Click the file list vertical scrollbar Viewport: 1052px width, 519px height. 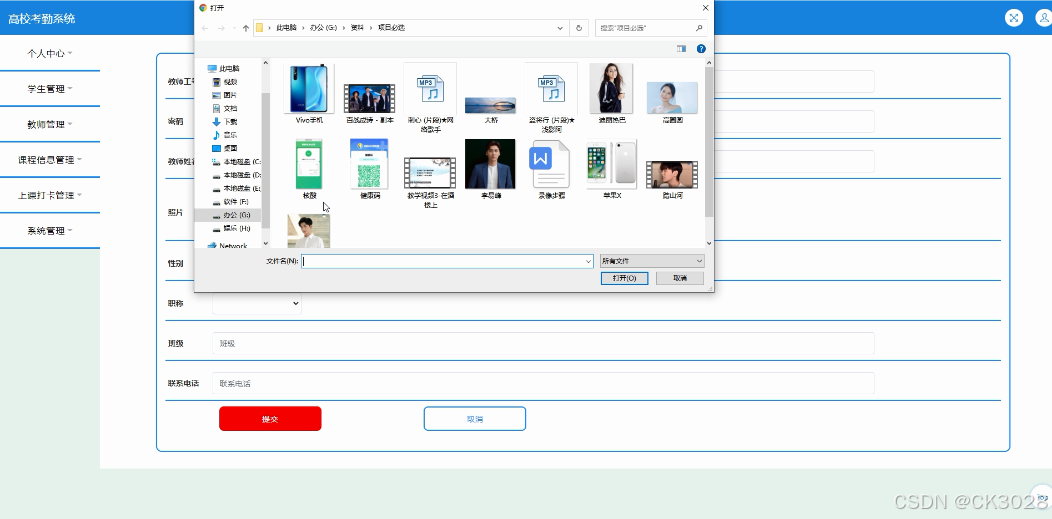click(x=709, y=142)
